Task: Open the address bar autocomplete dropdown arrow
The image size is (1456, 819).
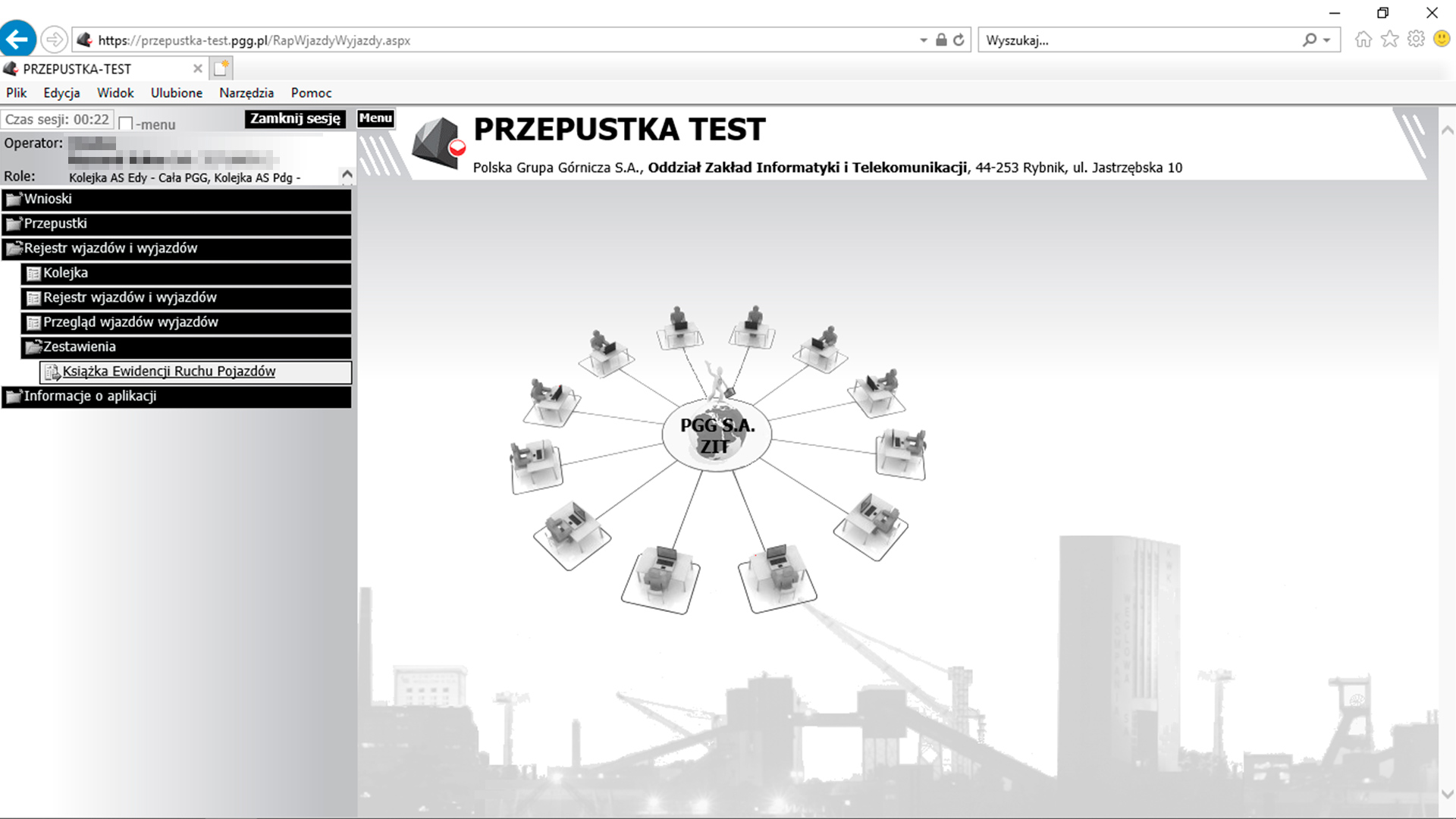Action: 923,40
